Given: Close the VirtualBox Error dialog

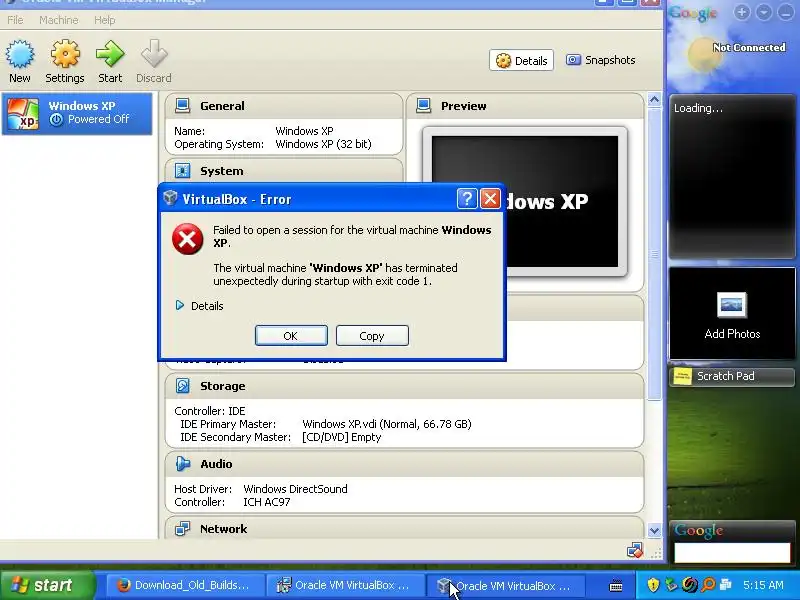Looking at the screenshot, I should coord(490,198).
